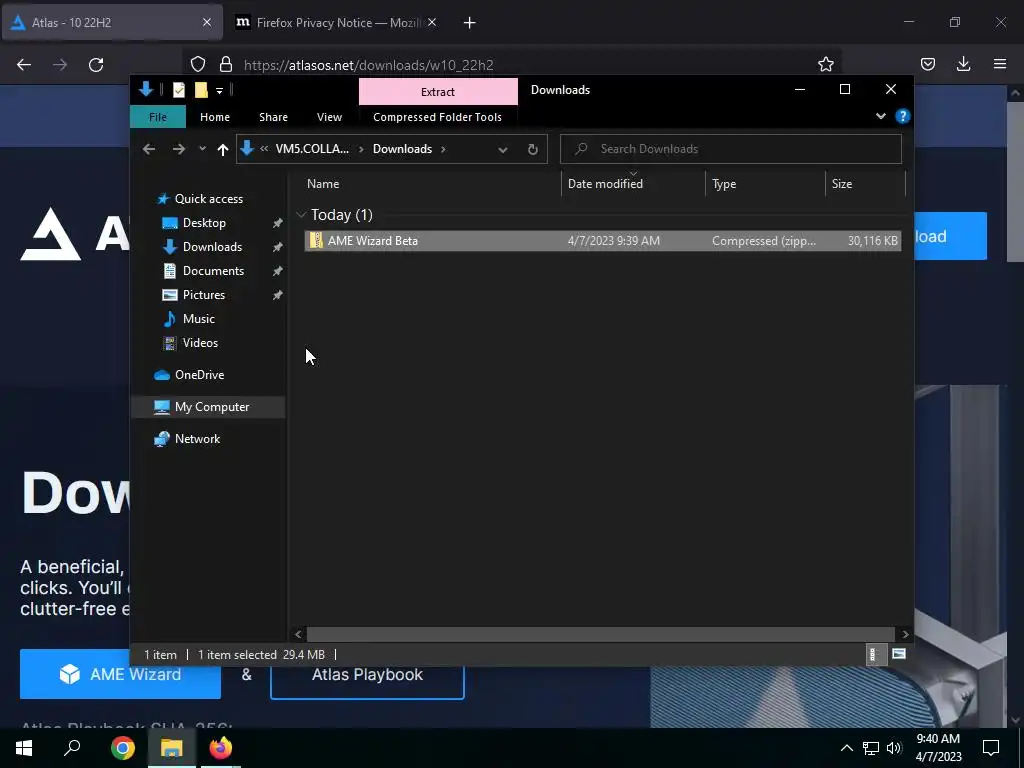Click 30,116 KB size cell

(872, 241)
